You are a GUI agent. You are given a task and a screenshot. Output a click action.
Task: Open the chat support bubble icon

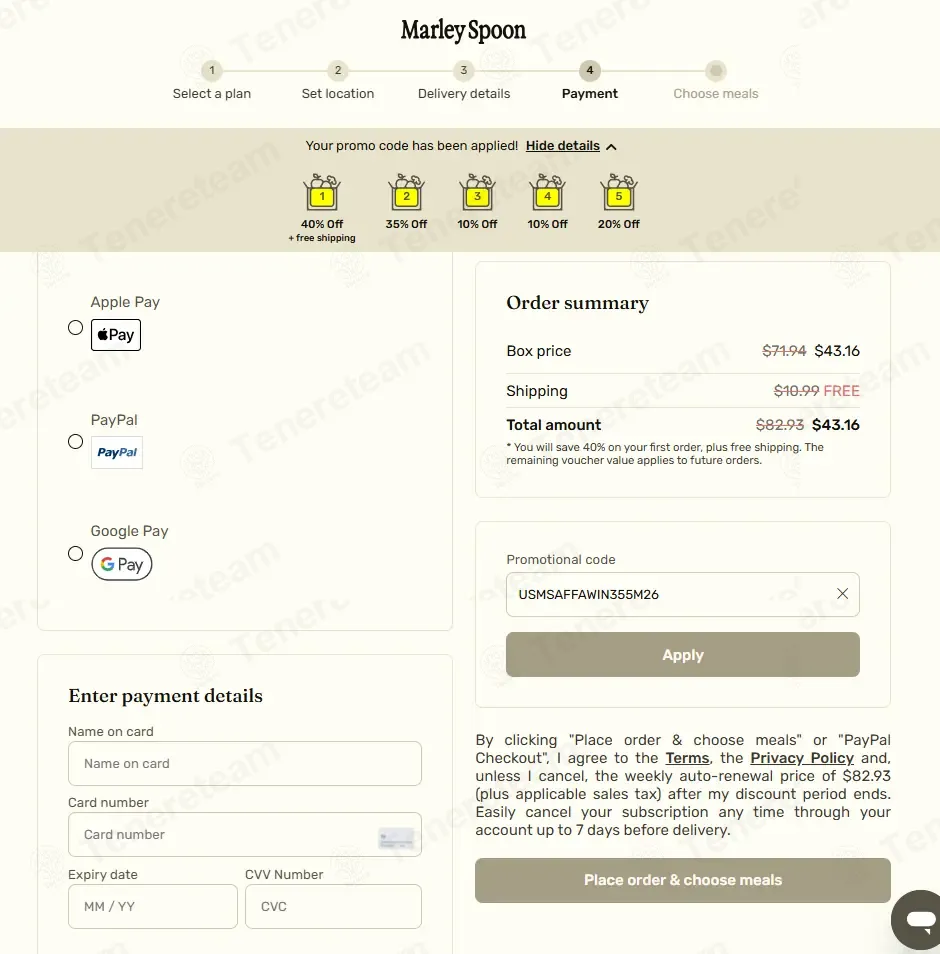(x=919, y=919)
